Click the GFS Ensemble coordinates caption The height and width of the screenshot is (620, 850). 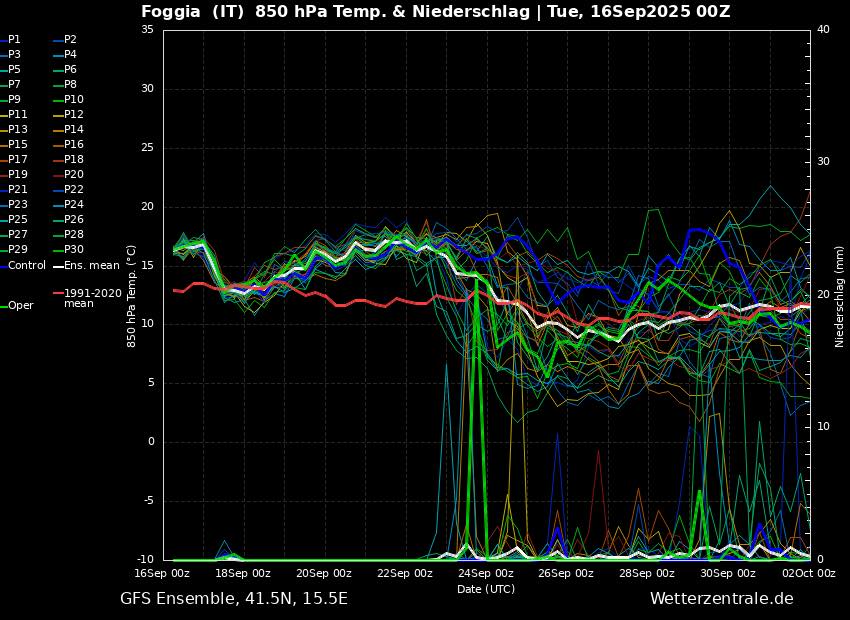coord(234,598)
